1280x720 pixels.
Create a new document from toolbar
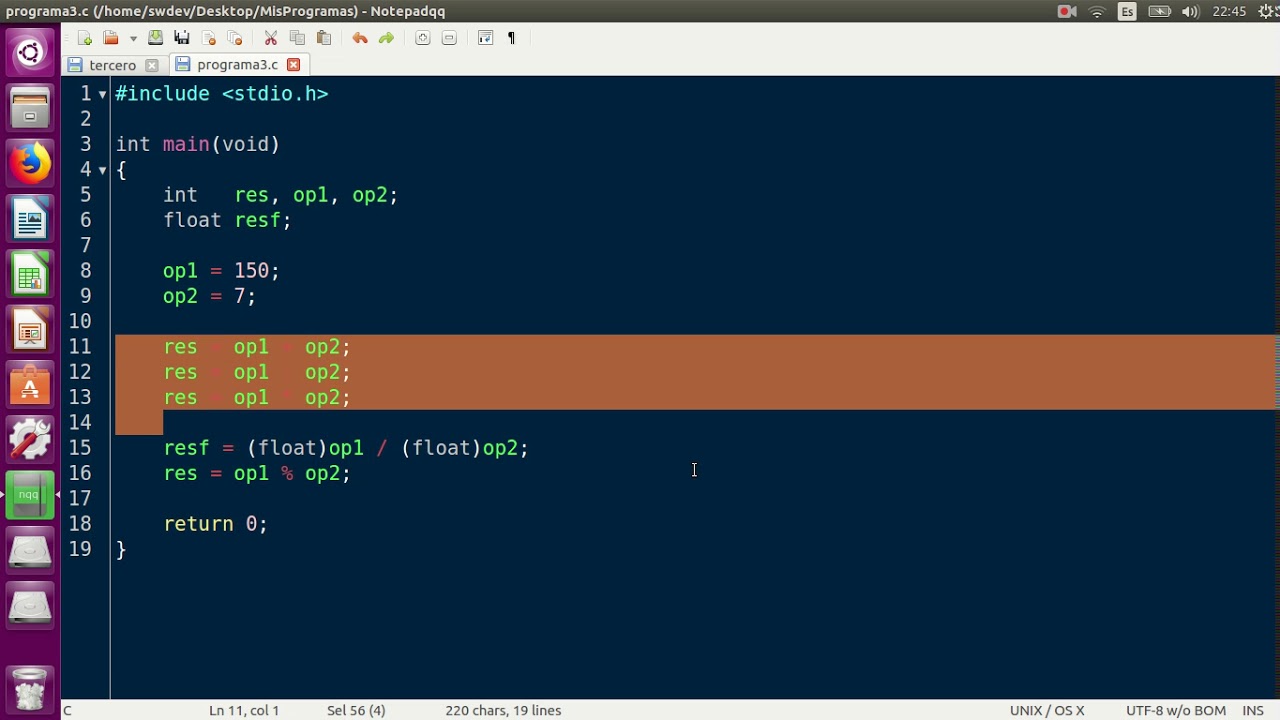(x=85, y=38)
